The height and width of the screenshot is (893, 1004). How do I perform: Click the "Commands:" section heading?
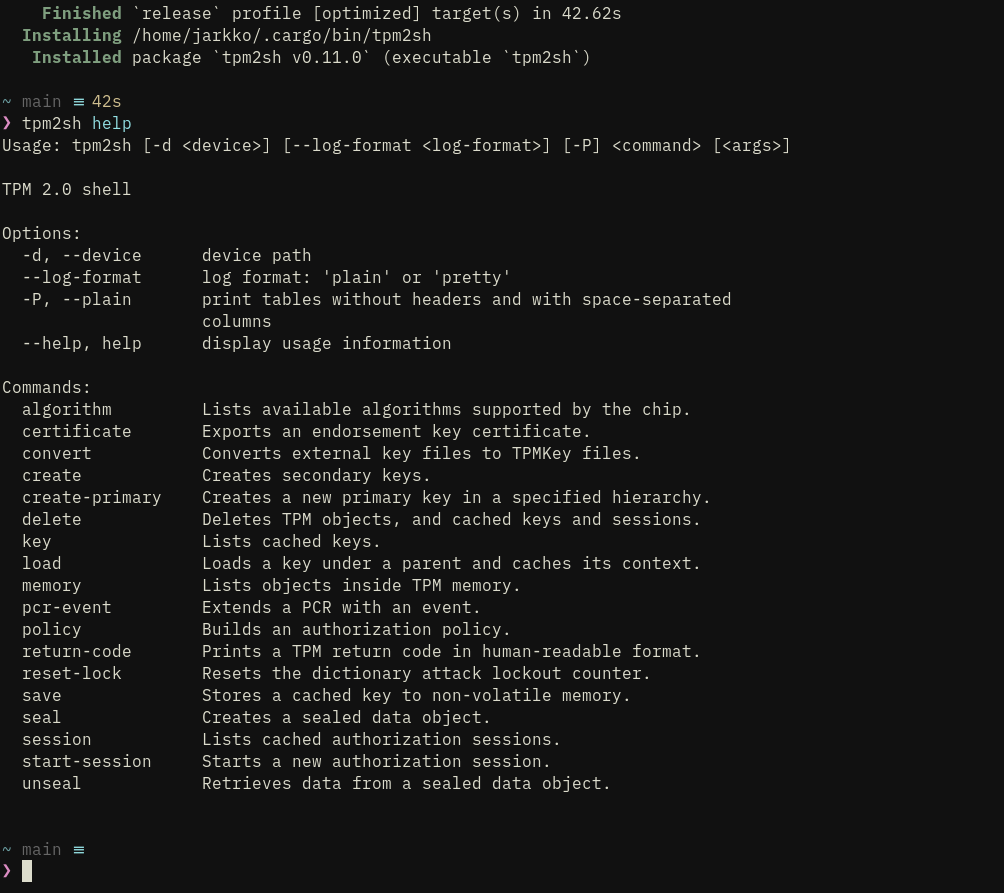coord(46,387)
